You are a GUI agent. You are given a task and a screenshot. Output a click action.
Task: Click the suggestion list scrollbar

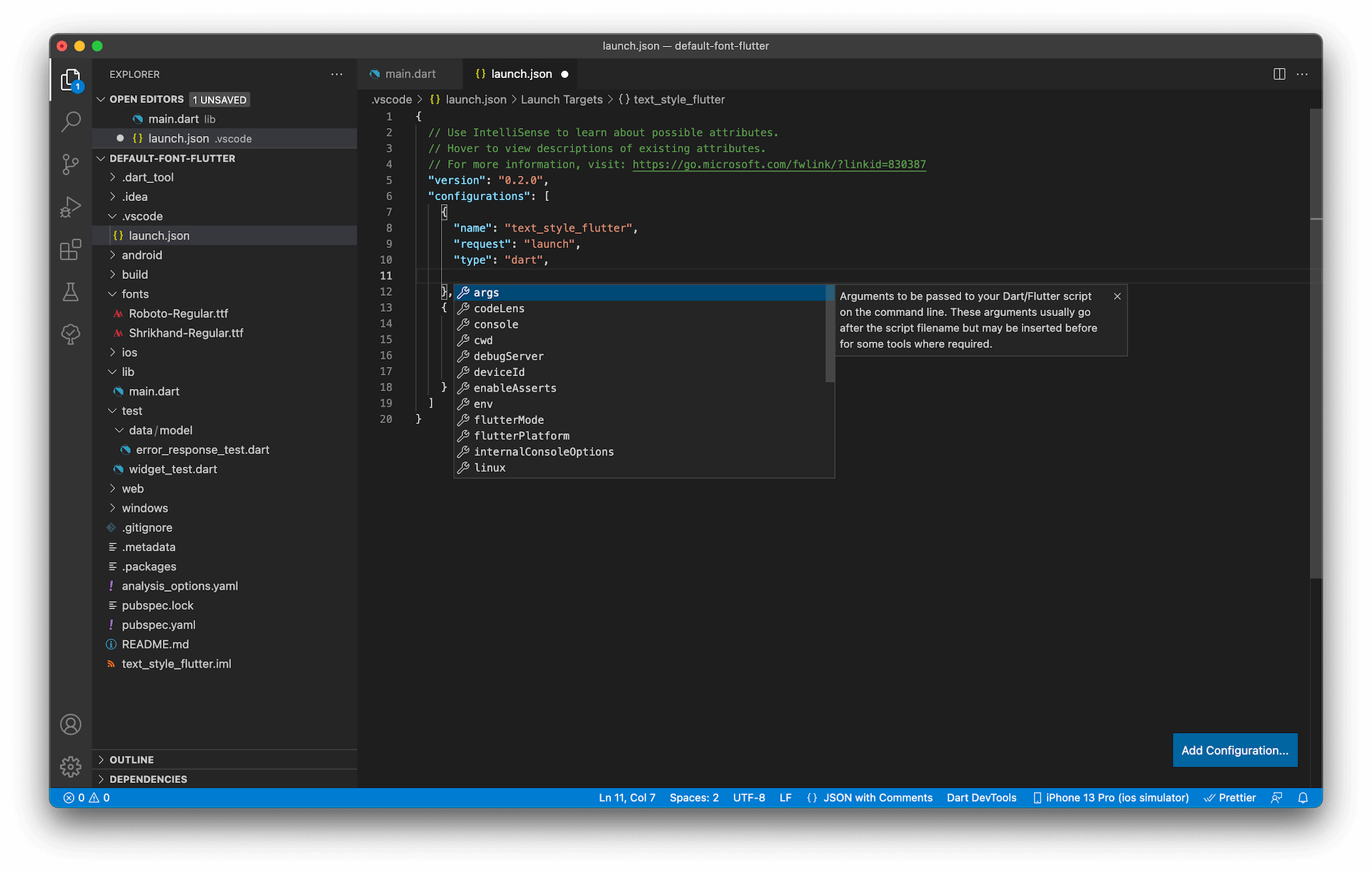pyautogui.click(x=830, y=334)
